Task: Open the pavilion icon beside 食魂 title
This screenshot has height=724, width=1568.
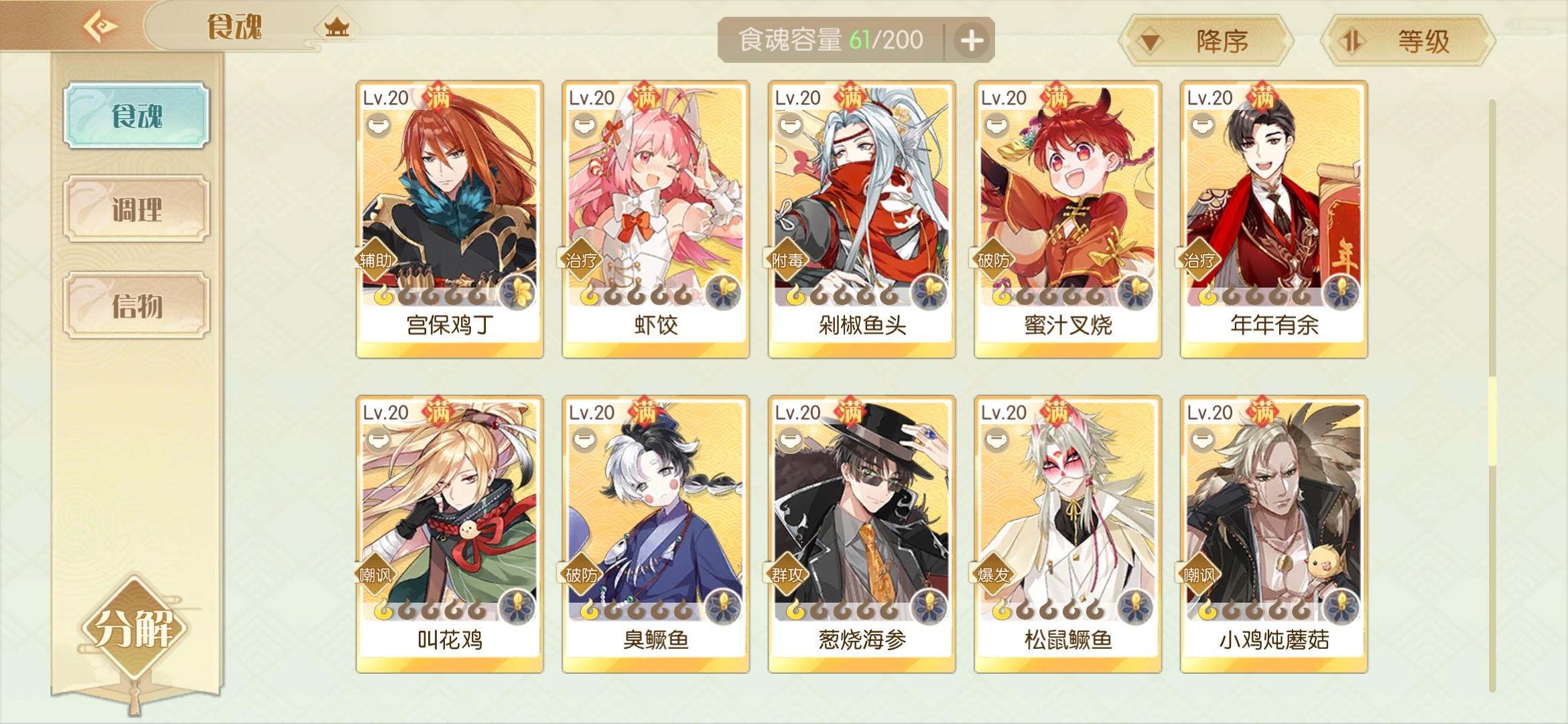Action: (x=337, y=27)
